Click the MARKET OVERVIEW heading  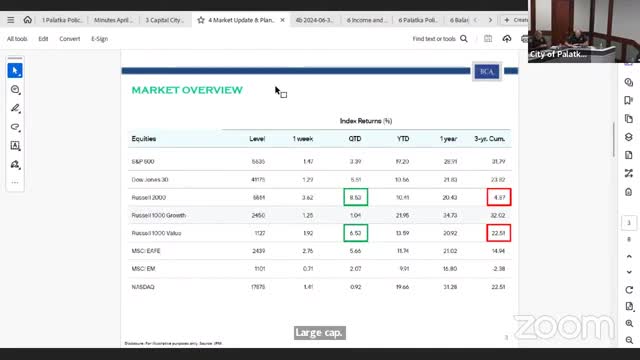[x=187, y=90]
